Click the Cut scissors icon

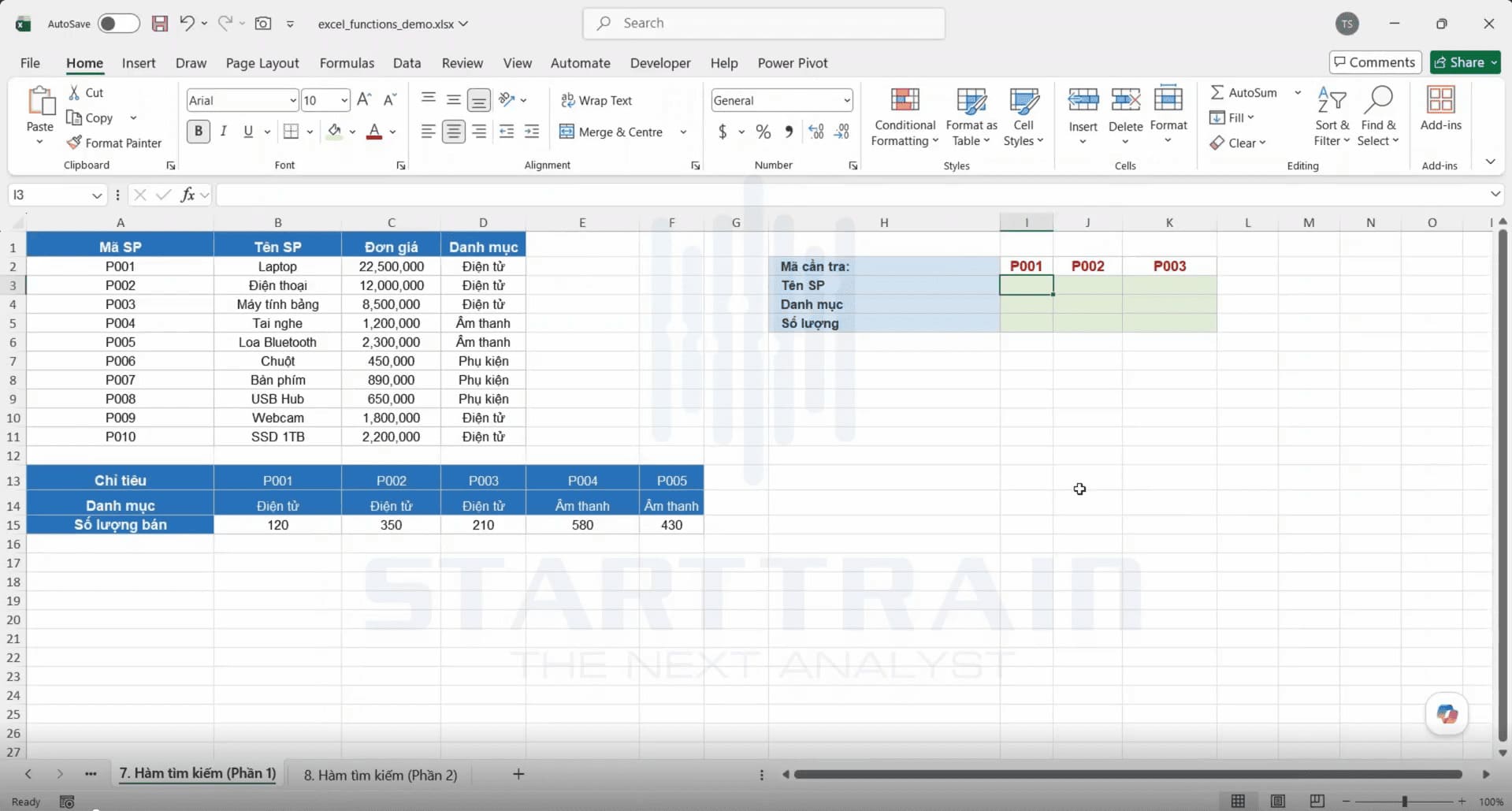click(74, 92)
